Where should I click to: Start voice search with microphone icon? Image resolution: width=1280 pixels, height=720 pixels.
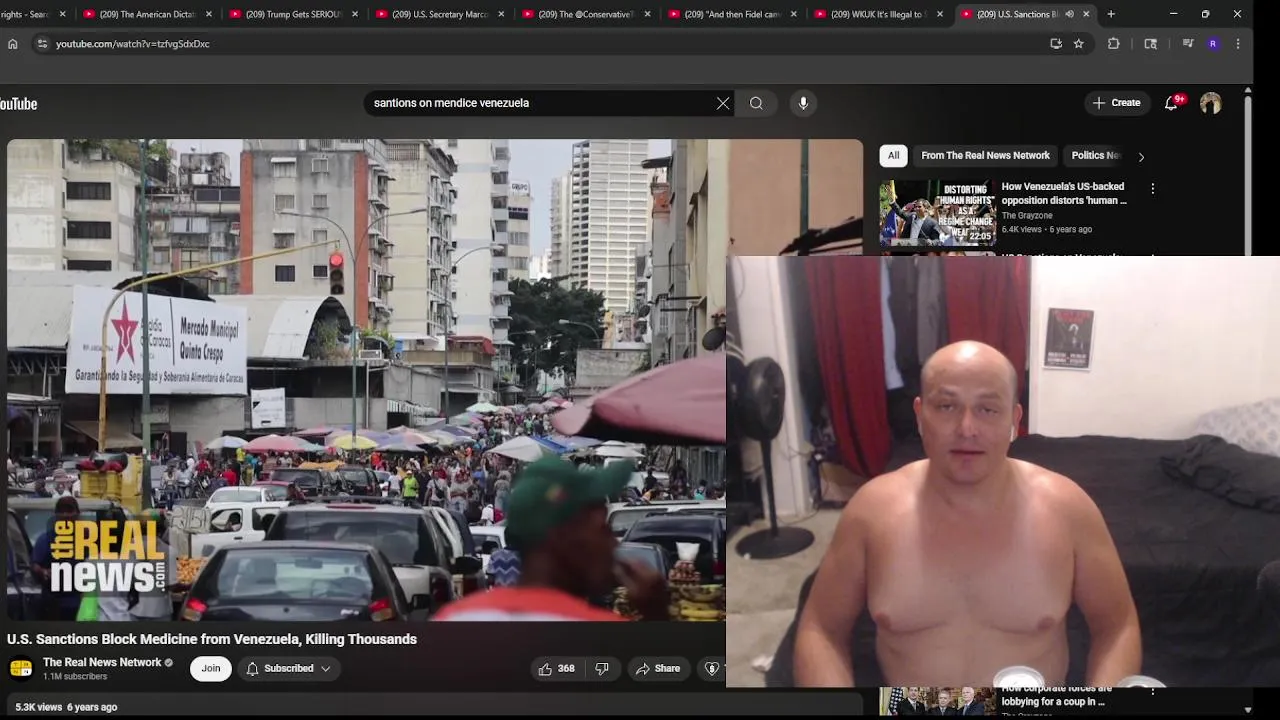(803, 103)
